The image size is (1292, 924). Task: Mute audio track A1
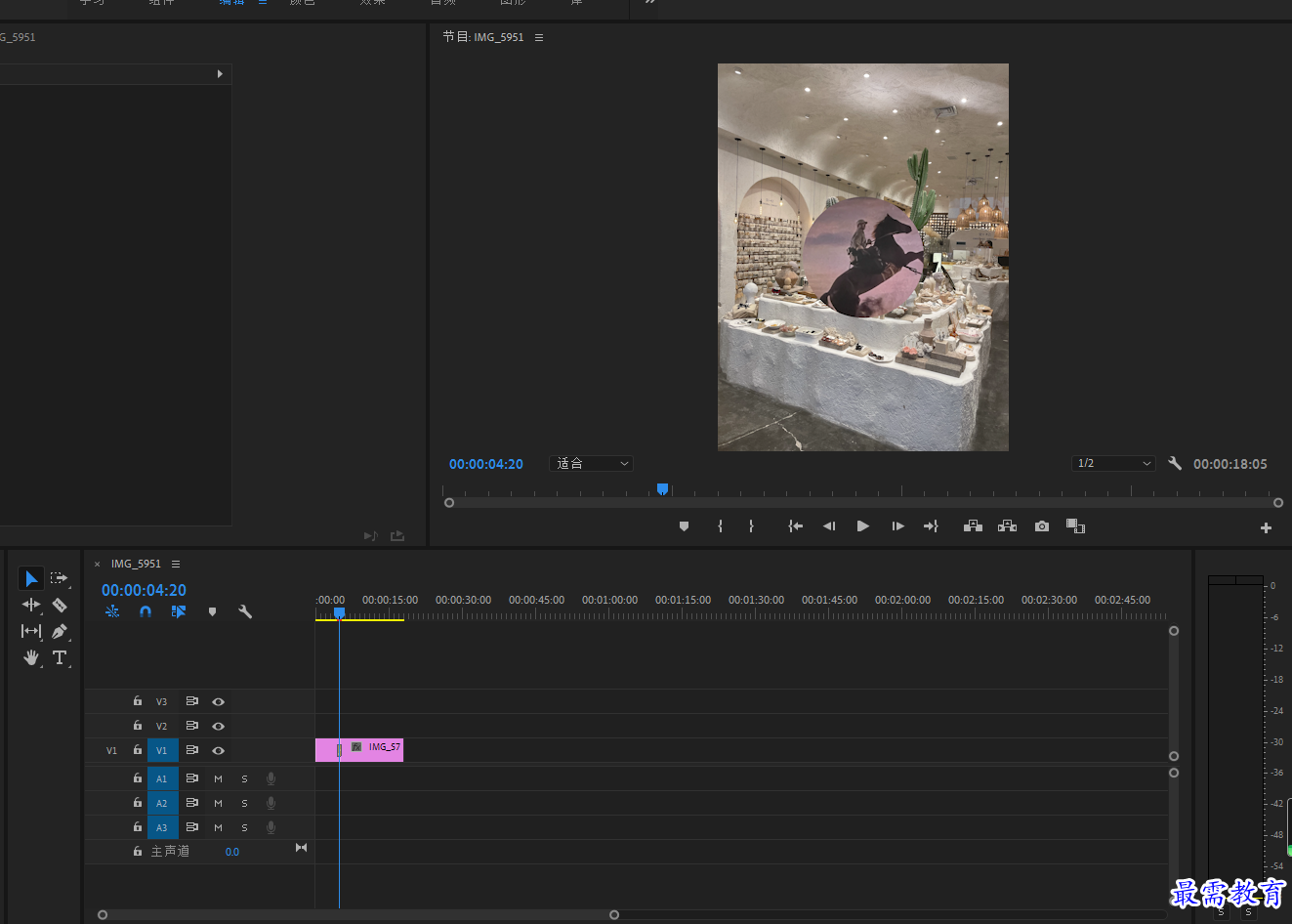pyautogui.click(x=218, y=778)
